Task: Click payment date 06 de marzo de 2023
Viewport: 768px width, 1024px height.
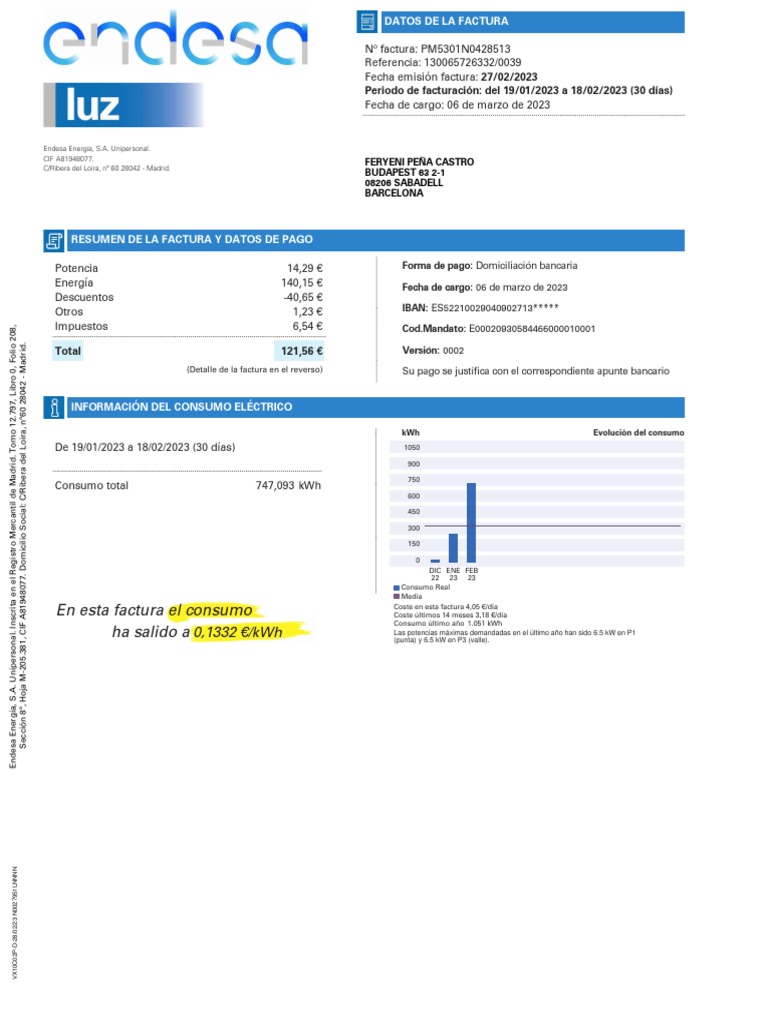Action: 521,287
